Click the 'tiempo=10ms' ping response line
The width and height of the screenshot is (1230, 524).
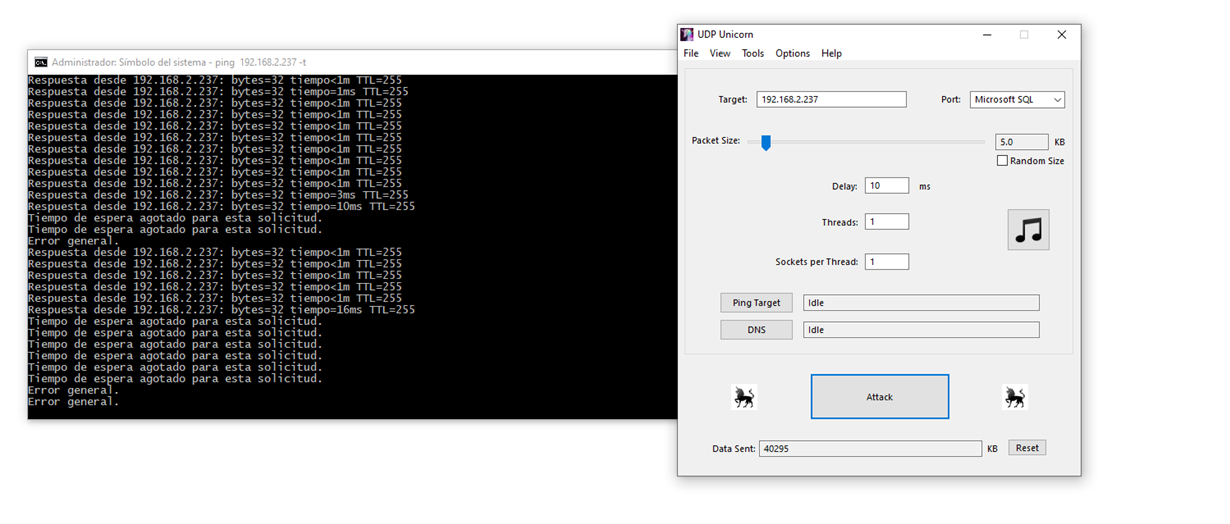coord(221,207)
